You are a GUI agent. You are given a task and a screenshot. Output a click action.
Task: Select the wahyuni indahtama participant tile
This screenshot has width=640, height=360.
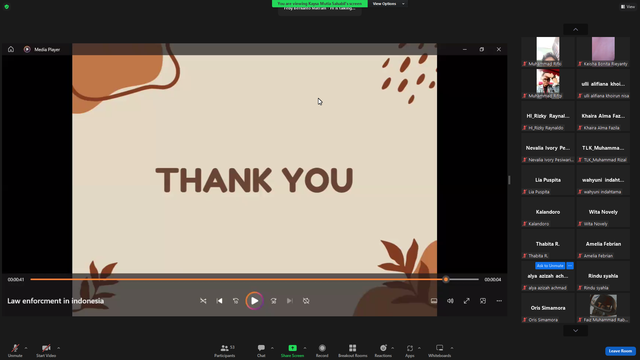(603, 180)
